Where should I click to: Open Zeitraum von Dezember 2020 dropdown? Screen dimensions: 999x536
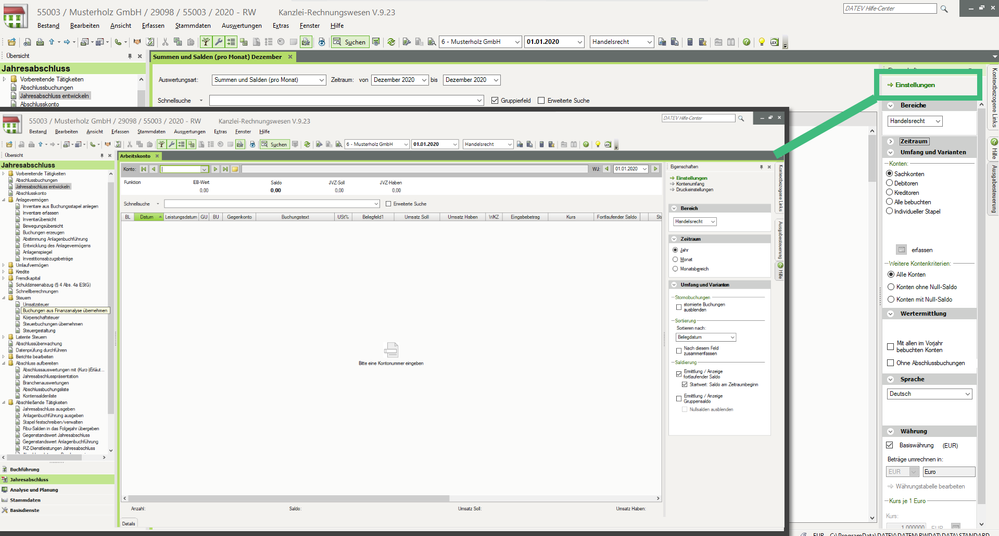click(x=399, y=80)
